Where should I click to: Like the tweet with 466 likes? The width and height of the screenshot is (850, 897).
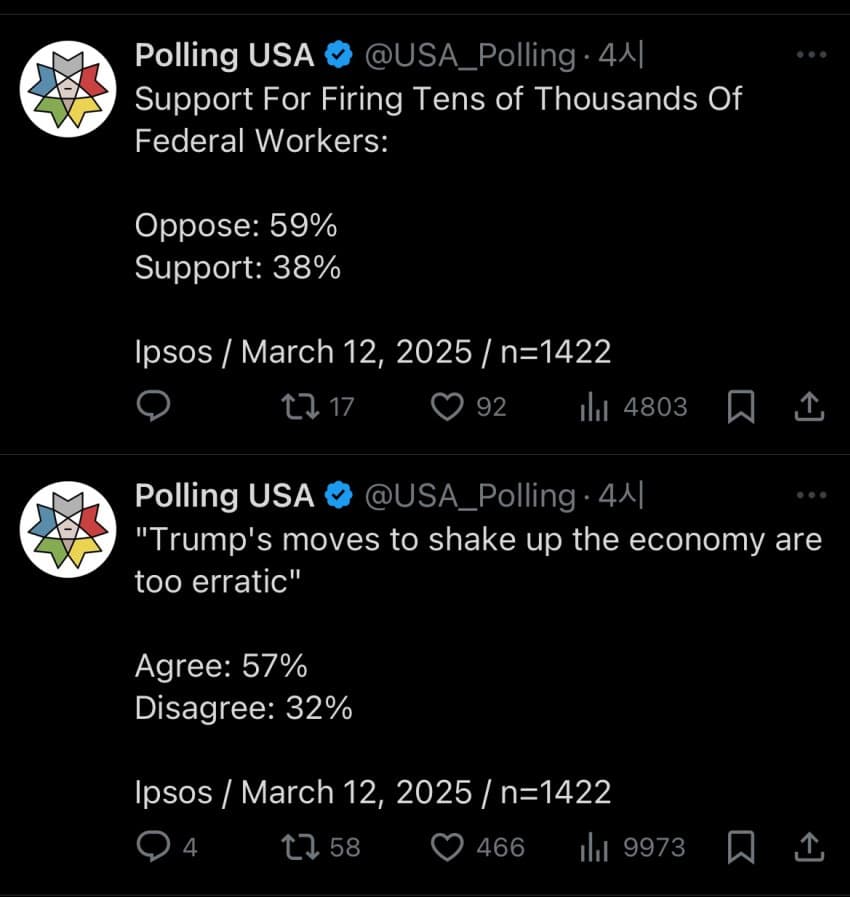(447, 847)
